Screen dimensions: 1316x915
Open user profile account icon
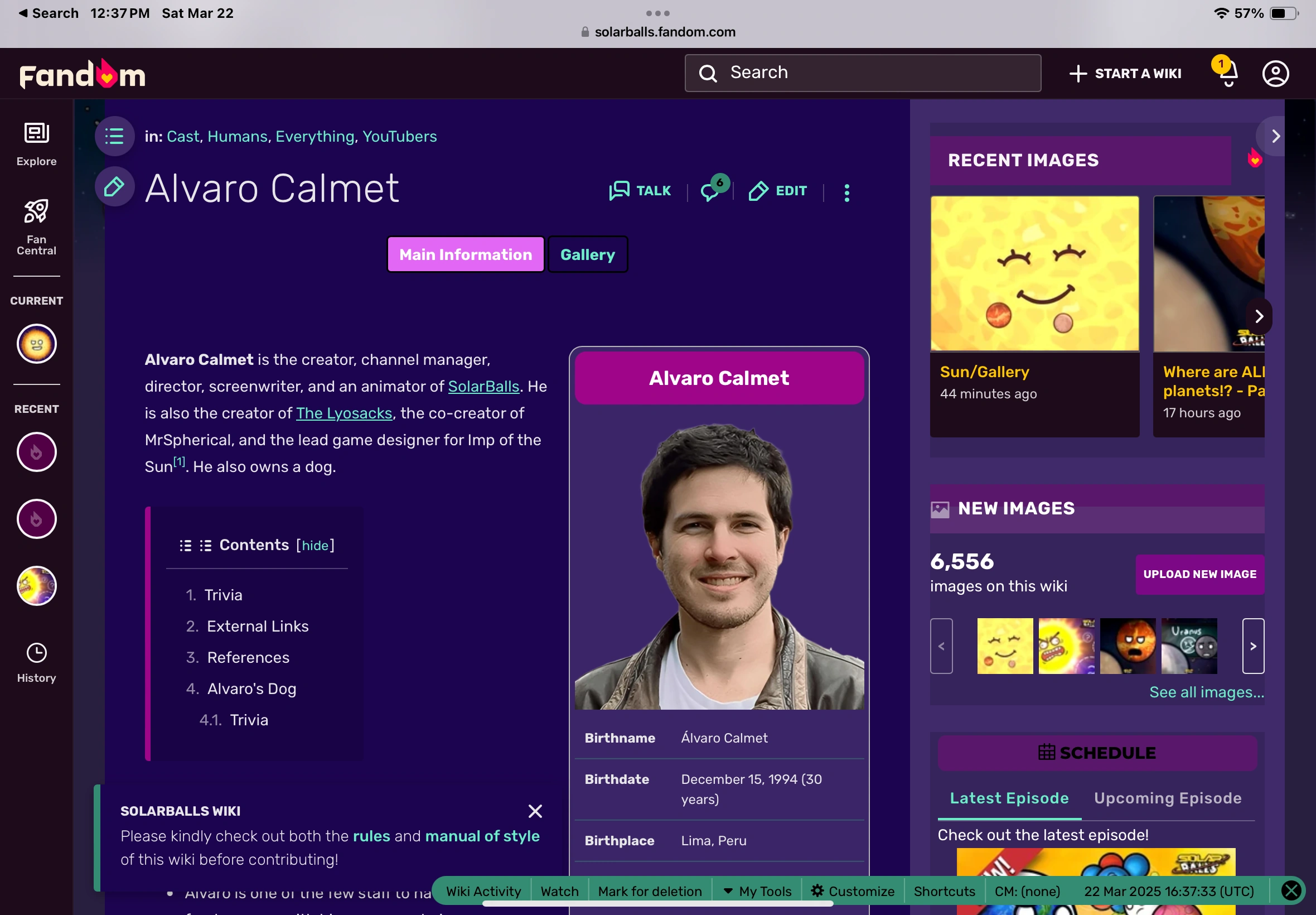tap(1275, 74)
